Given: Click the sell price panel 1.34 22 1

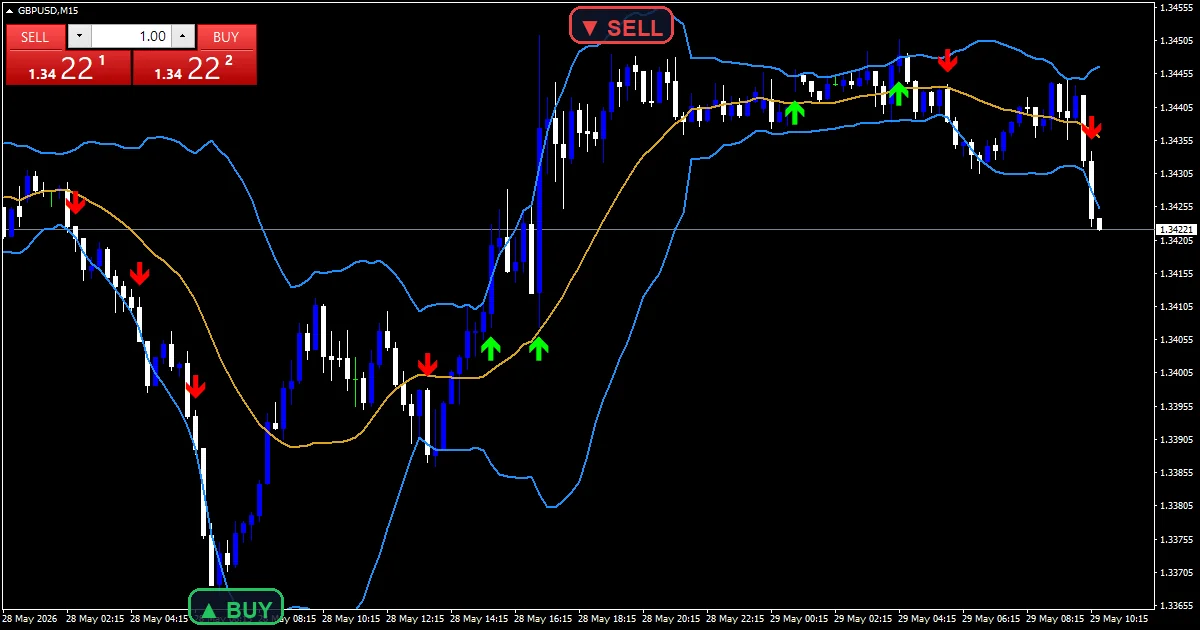Looking at the screenshot, I should [68, 68].
